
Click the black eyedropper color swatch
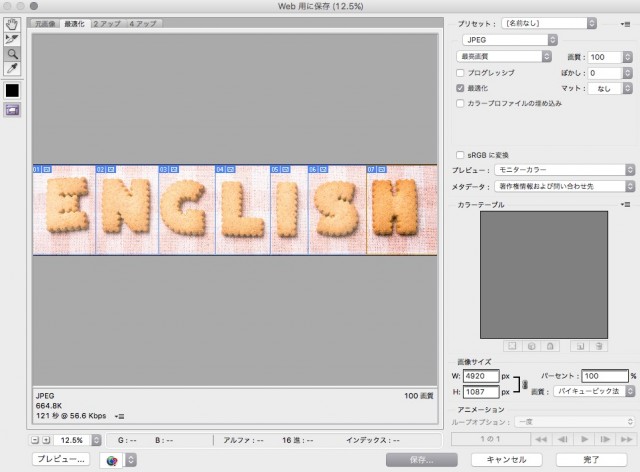(x=12, y=90)
